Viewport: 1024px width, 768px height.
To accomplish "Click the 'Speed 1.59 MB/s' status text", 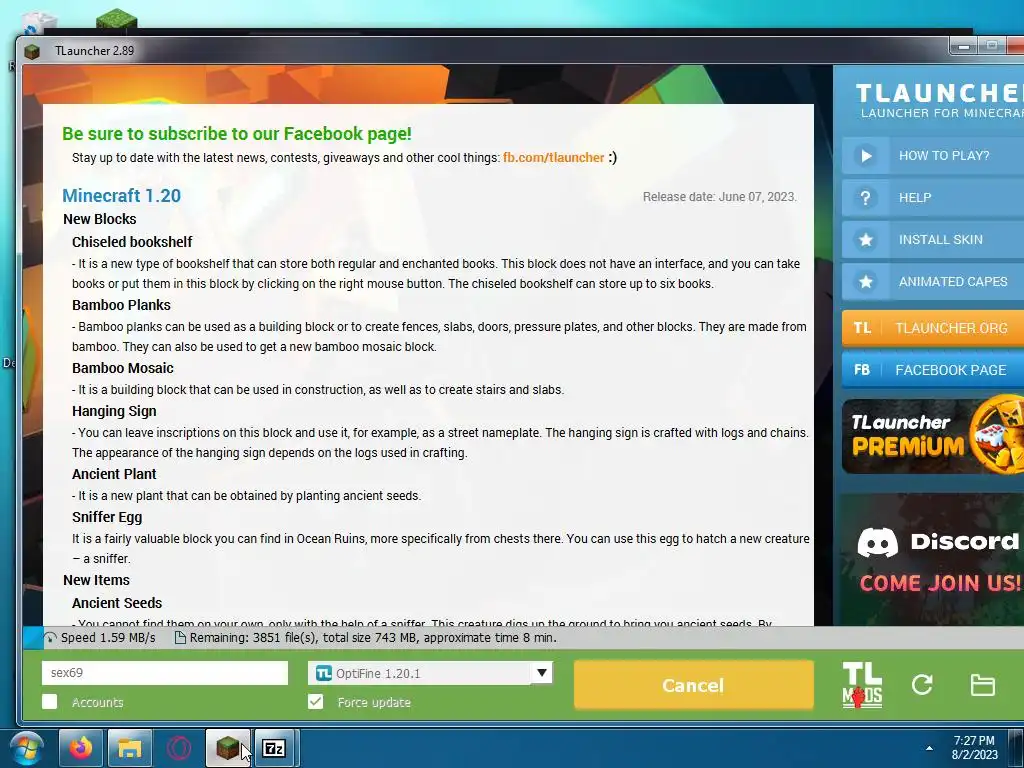I will (x=108, y=637).
